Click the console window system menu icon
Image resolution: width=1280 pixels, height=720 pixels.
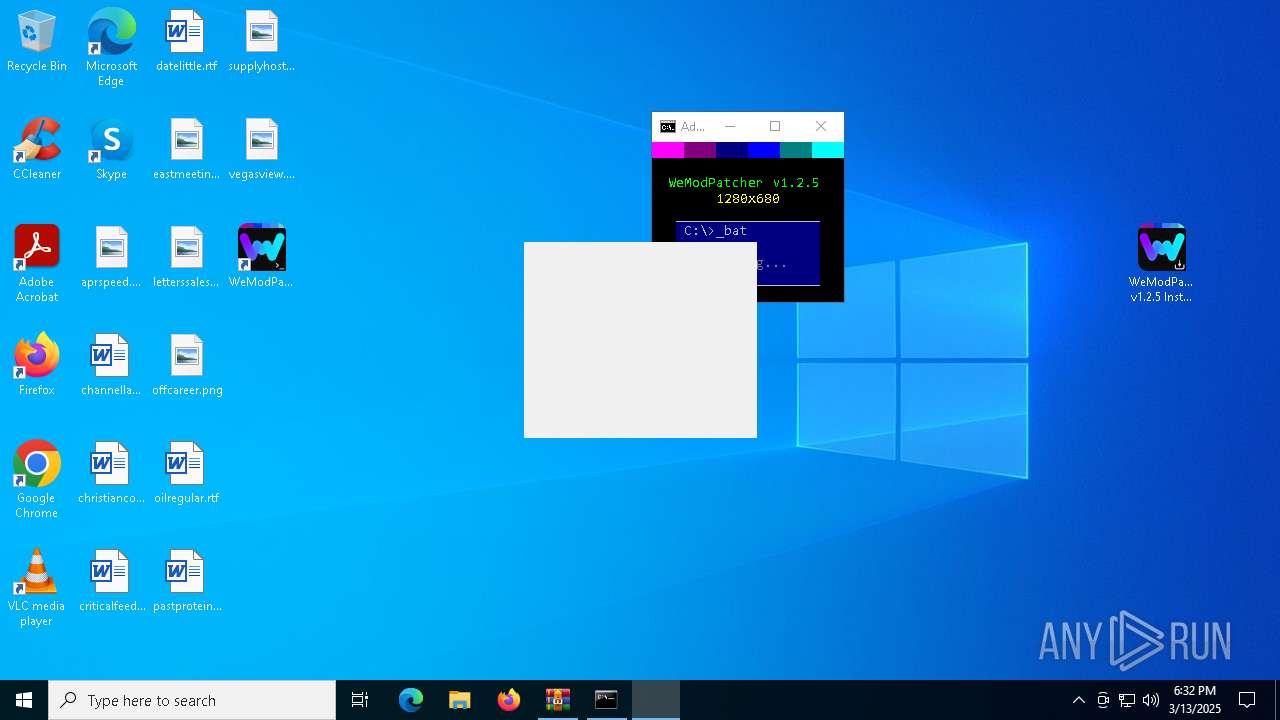click(x=668, y=127)
